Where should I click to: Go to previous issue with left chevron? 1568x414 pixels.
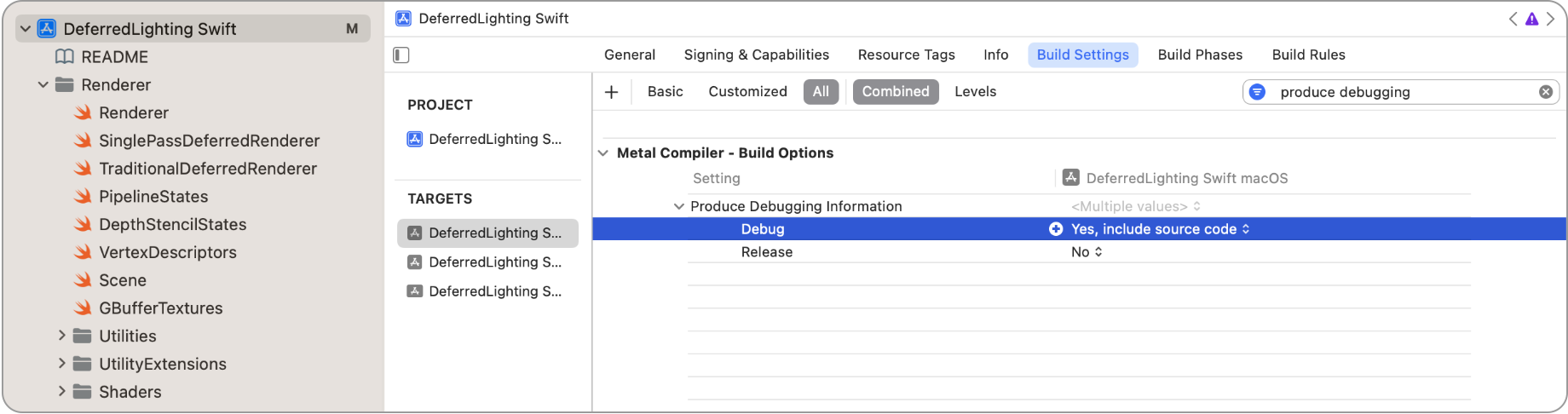(1513, 19)
